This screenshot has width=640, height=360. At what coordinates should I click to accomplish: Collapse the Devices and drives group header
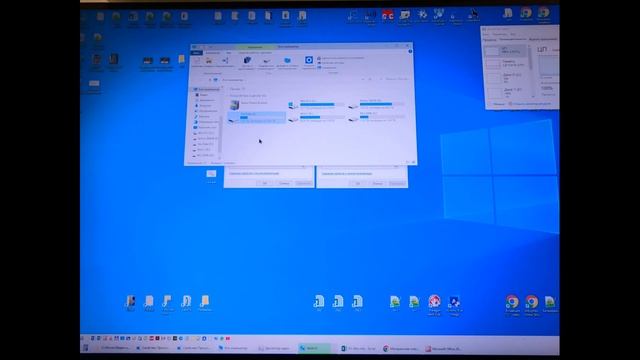coord(247,96)
